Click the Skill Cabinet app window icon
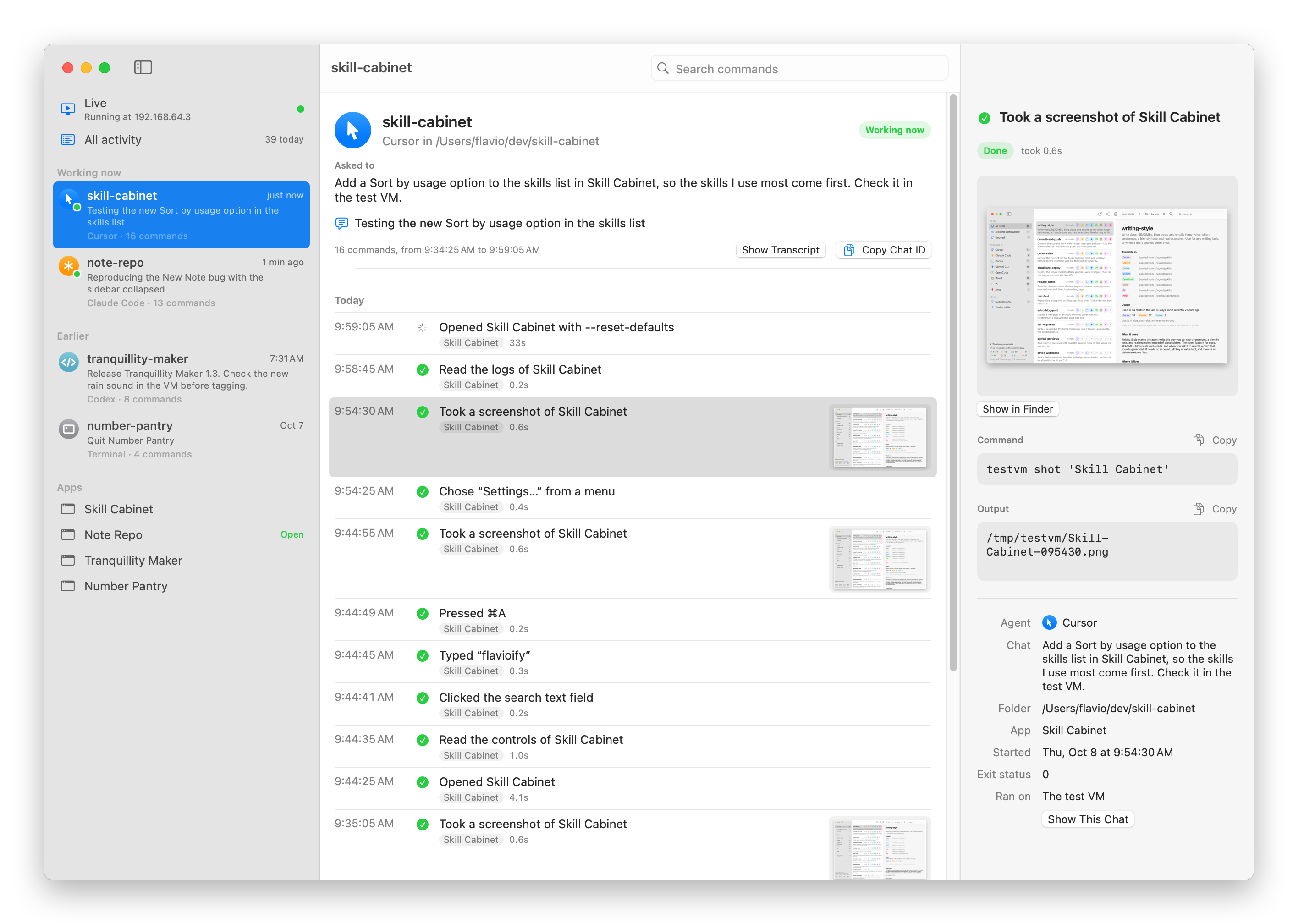This screenshot has width=1298, height=924. (68, 509)
